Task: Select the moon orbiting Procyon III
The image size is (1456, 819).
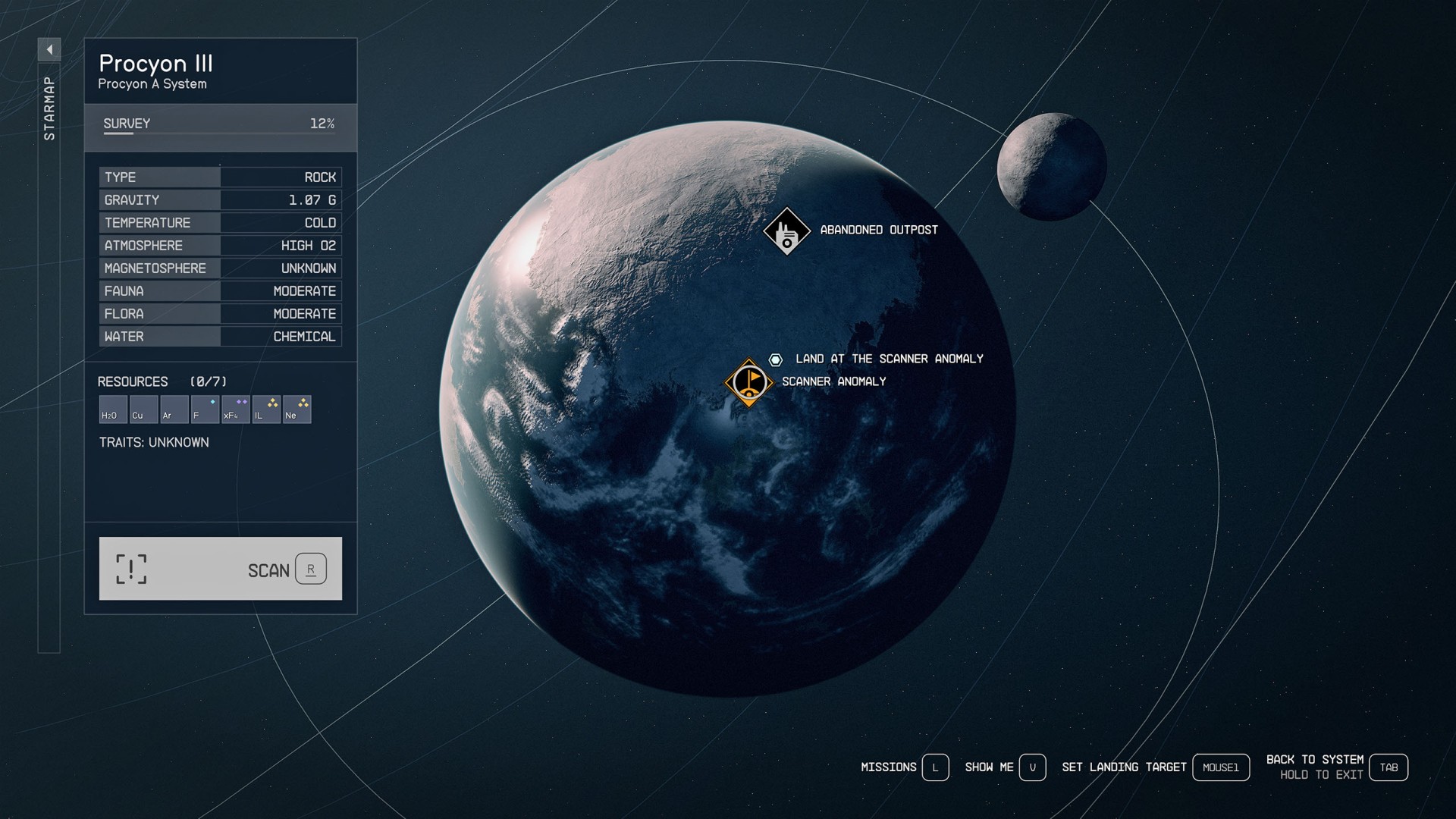Action: pyautogui.click(x=1052, y=167)
